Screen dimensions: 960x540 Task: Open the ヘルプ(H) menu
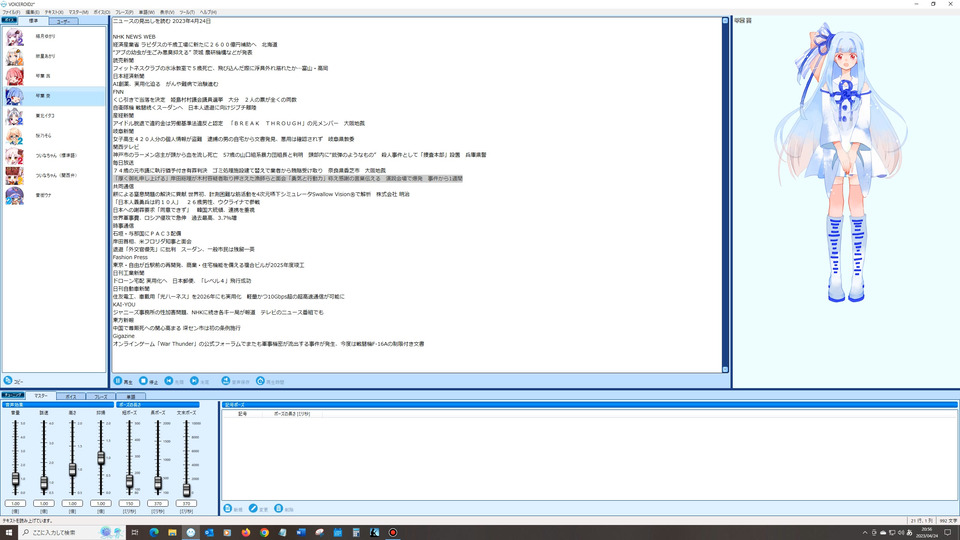(208, 12)
